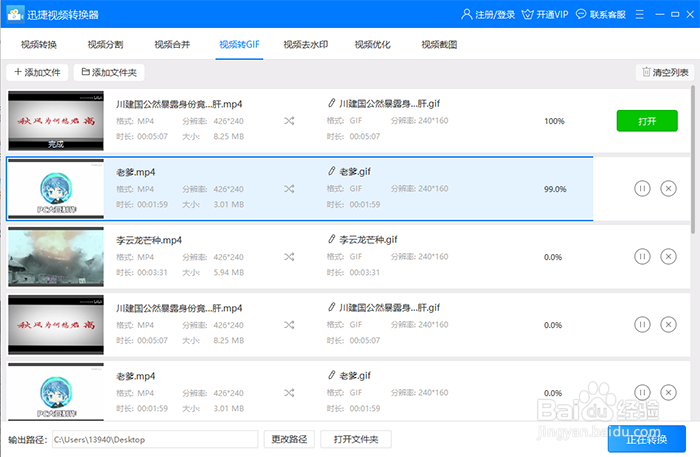Click the size value 5.94 MB
700x457 pixels.
coord(229,272)
